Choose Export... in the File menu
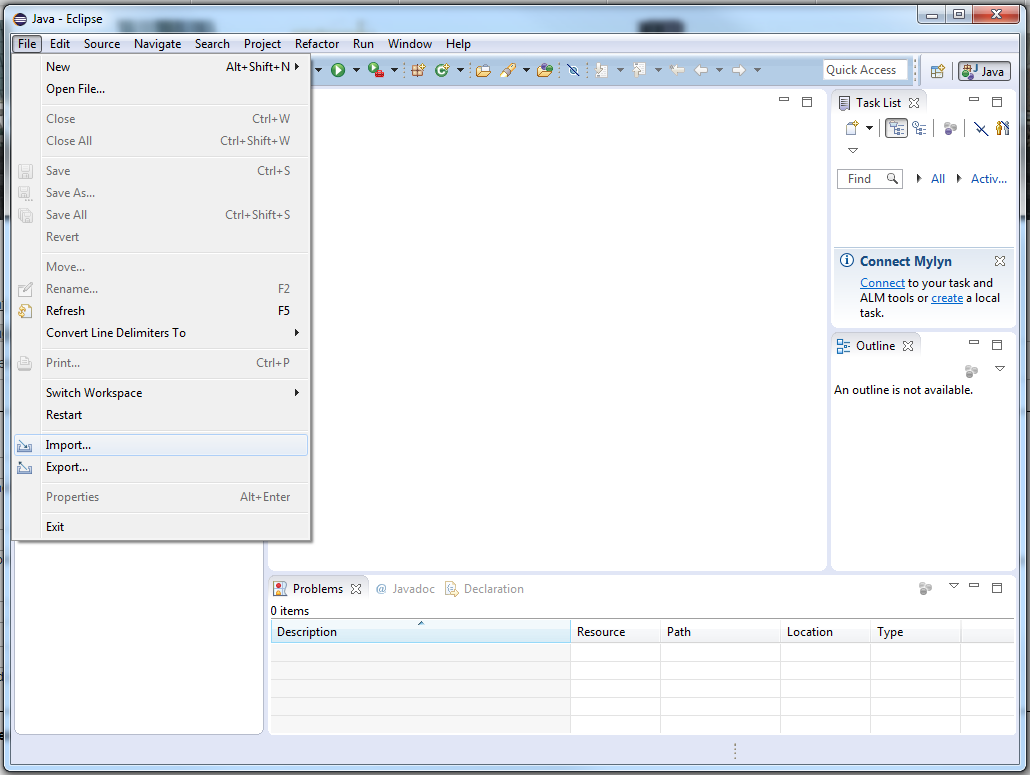Viewport: 1030px width, 775px height. [x=67, y=467]
